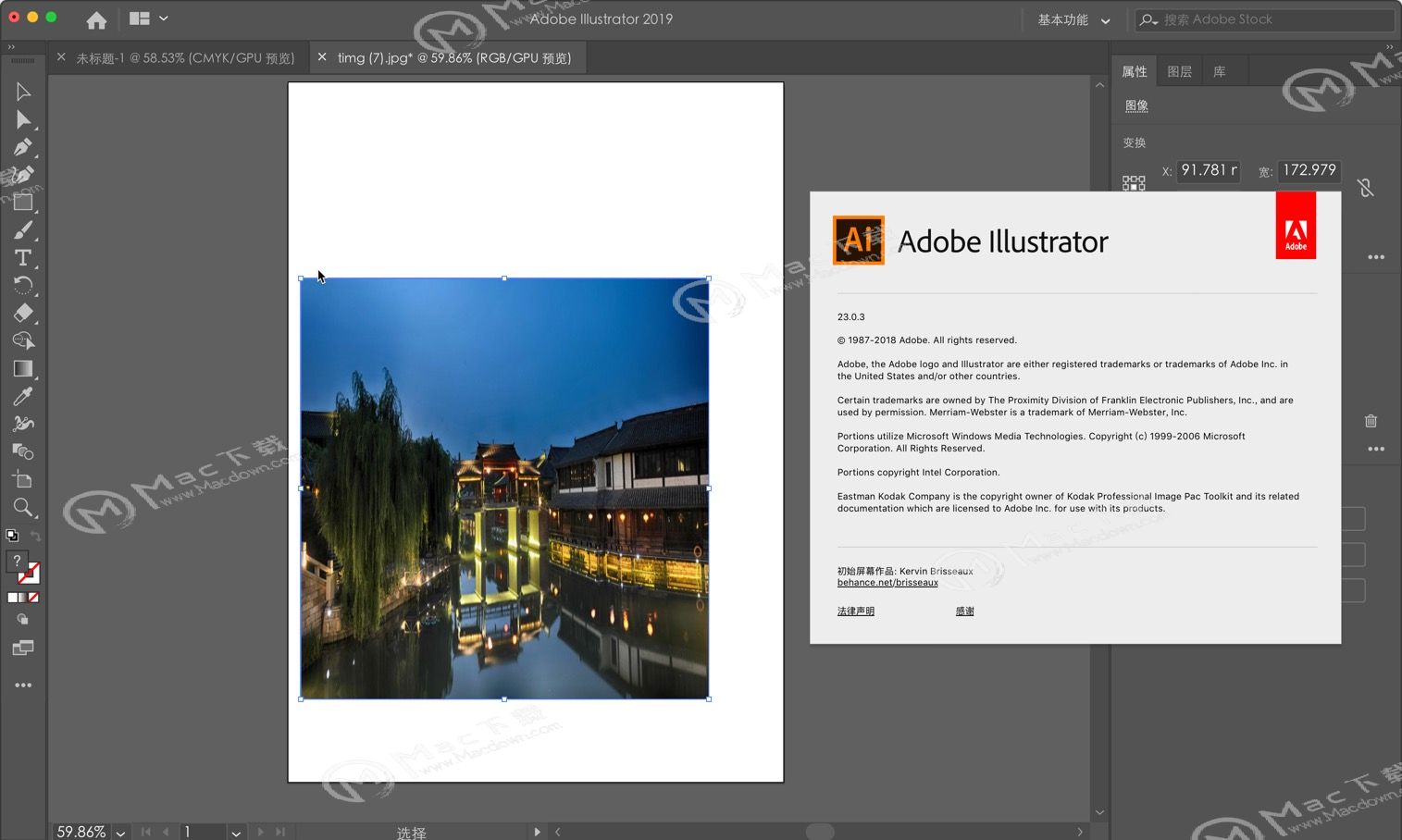Select the Eyedropper tool

point(23,396)
